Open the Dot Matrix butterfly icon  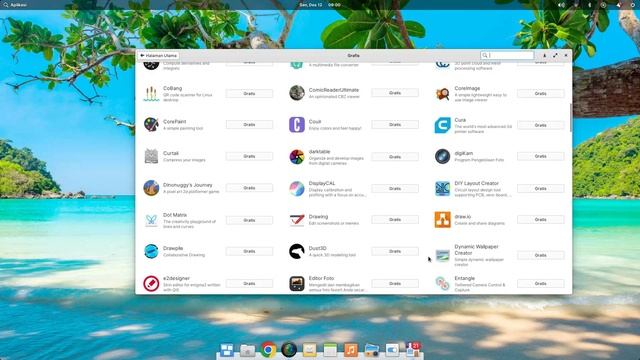151,220
